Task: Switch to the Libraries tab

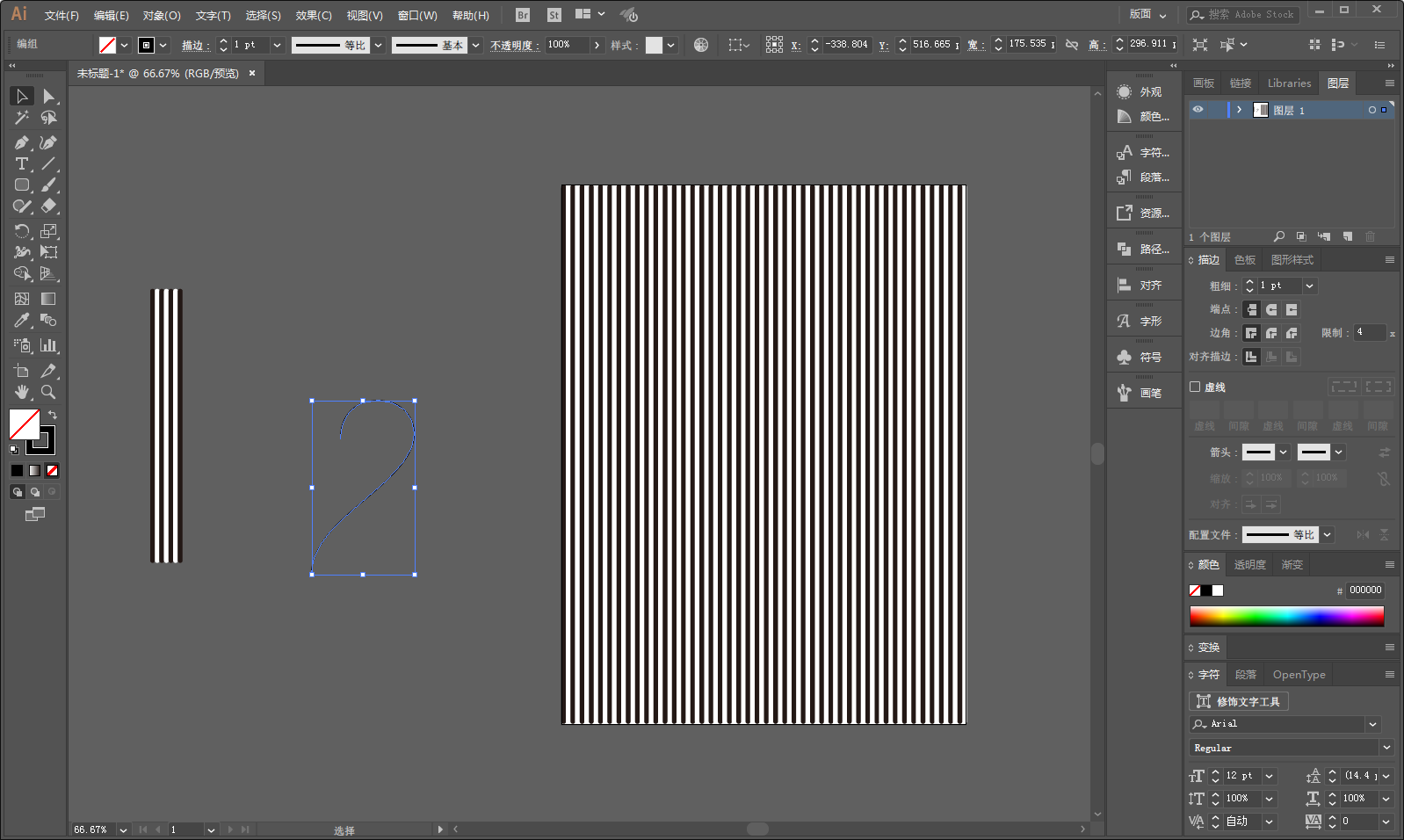Action: tap(1289, 83)
